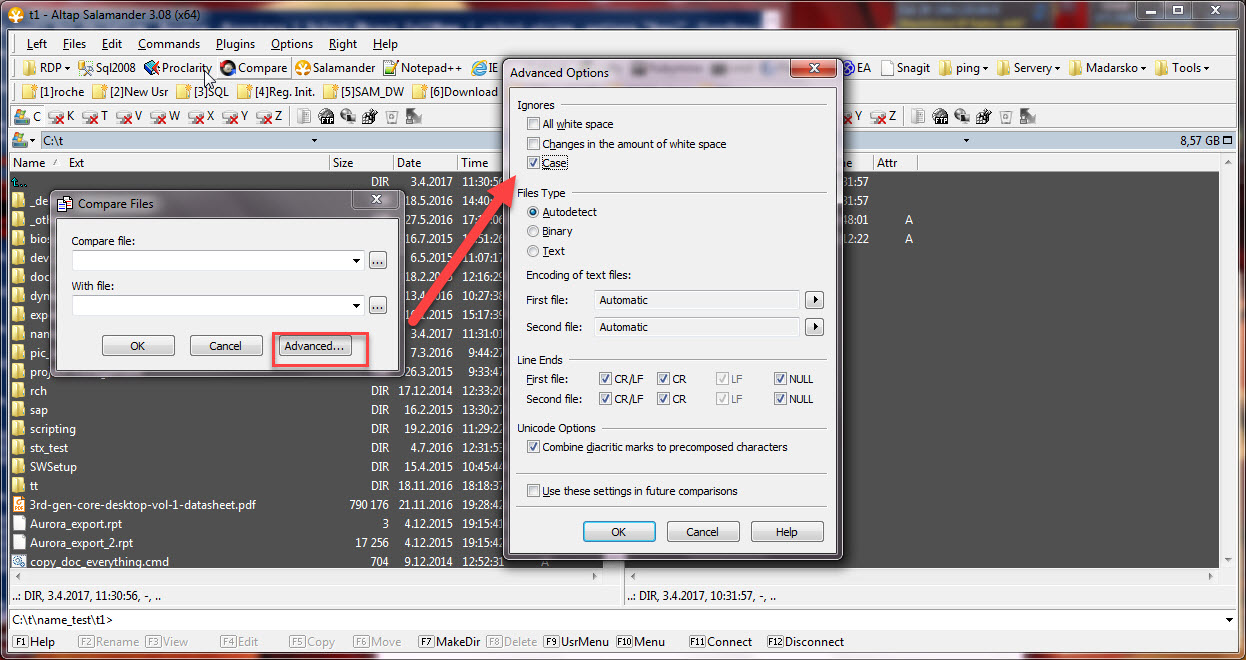
Task: Click Help in Advanced Options dialog
Action: [x=786, y=532]
